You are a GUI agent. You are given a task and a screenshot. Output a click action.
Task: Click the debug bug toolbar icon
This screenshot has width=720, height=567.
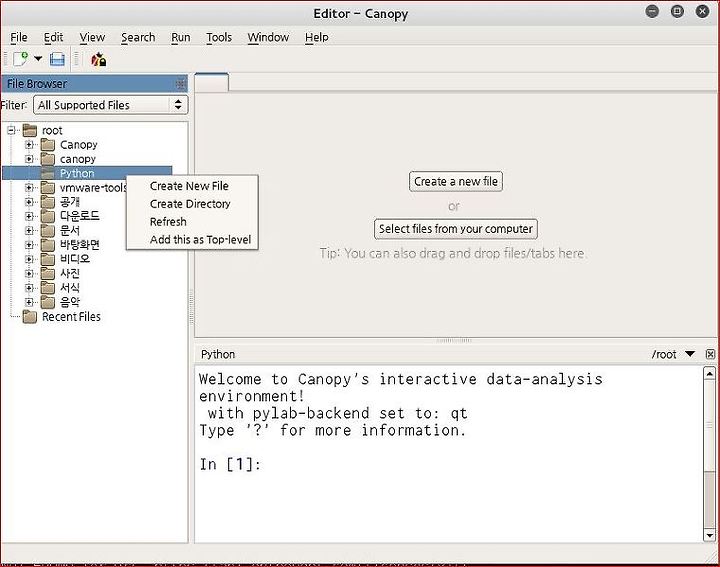point(98,59)
